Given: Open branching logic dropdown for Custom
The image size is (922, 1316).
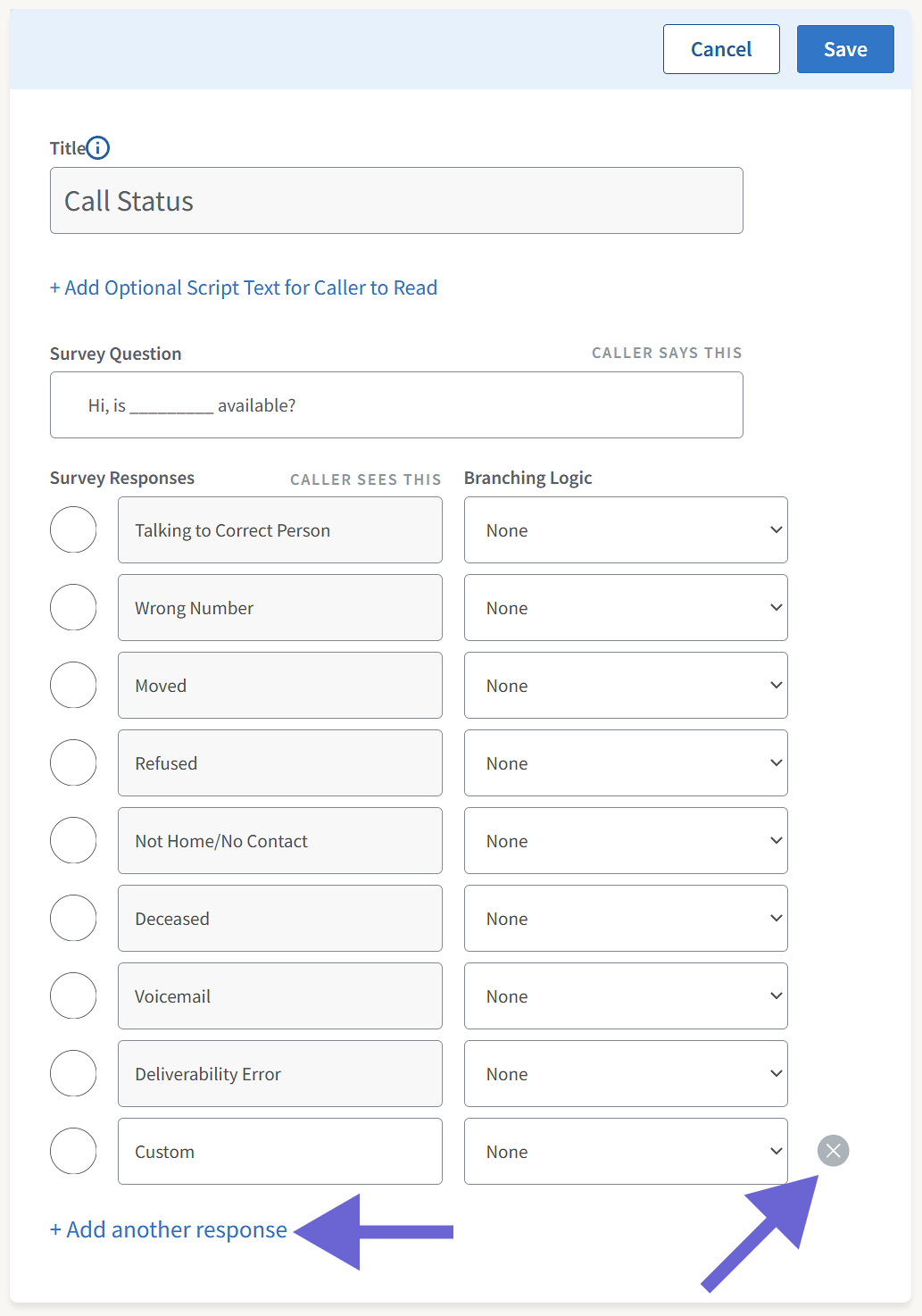Looking at the screenshot, I should [x=625, y=1151].
